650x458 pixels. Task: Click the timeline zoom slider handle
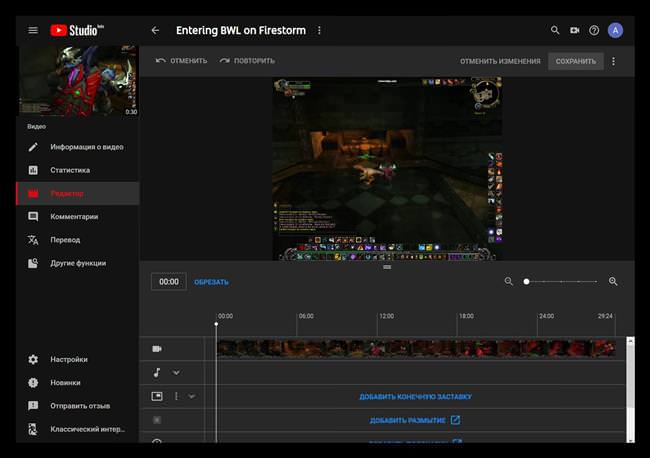coord(526,281)
